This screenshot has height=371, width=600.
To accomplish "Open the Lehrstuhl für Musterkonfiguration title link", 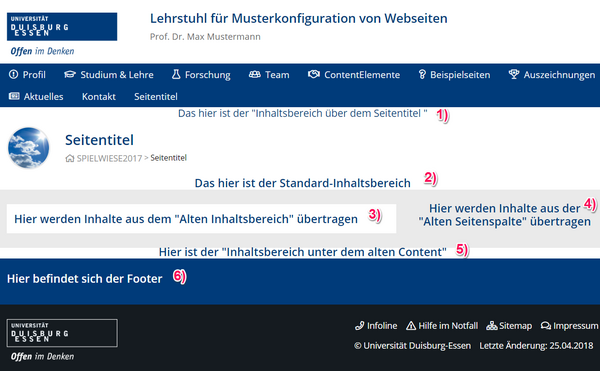I will tap(298, 18).
